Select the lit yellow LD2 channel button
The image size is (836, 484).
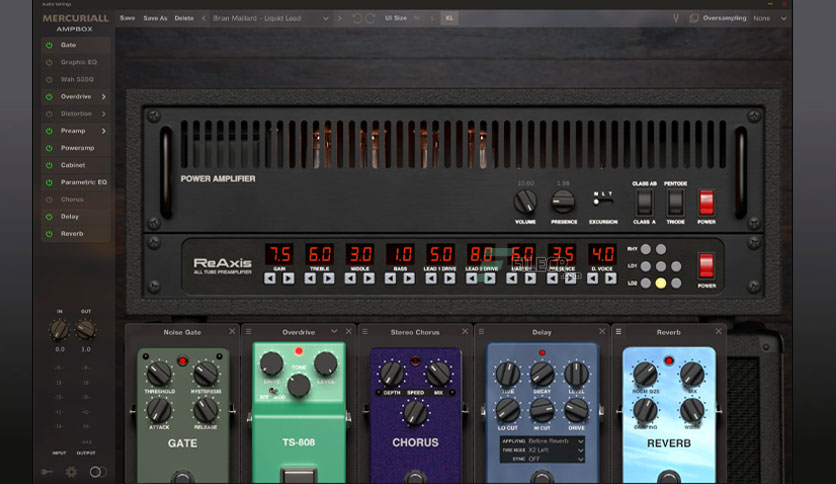click(x=661, y=283)
